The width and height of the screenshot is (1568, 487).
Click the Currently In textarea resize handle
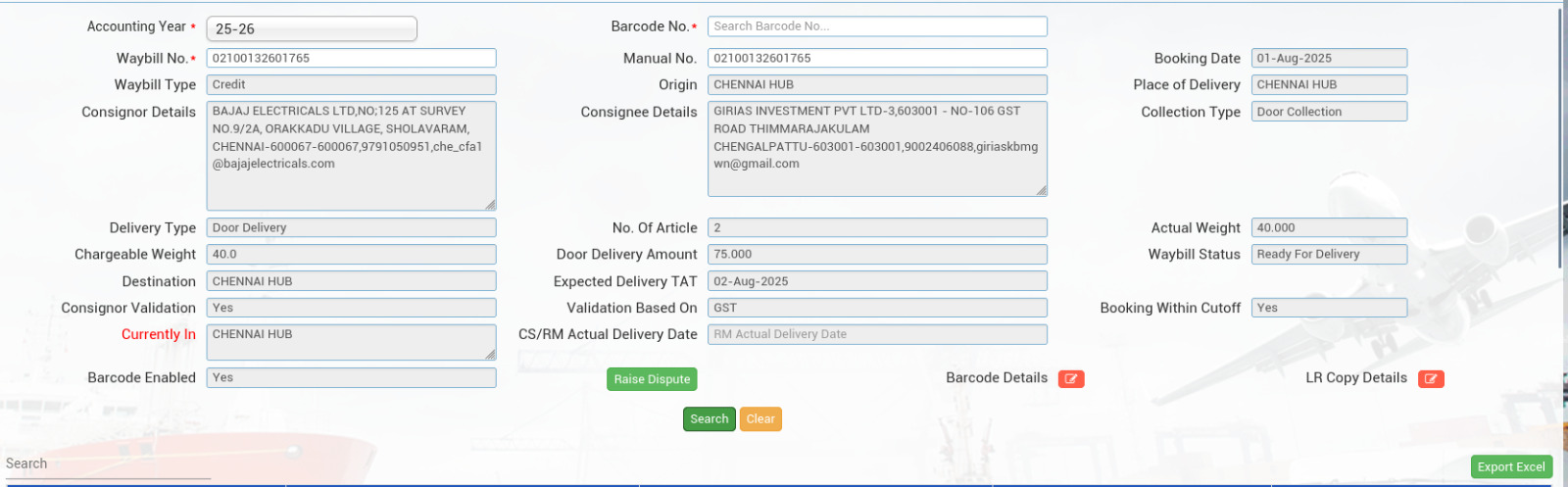tap(490, 355)
